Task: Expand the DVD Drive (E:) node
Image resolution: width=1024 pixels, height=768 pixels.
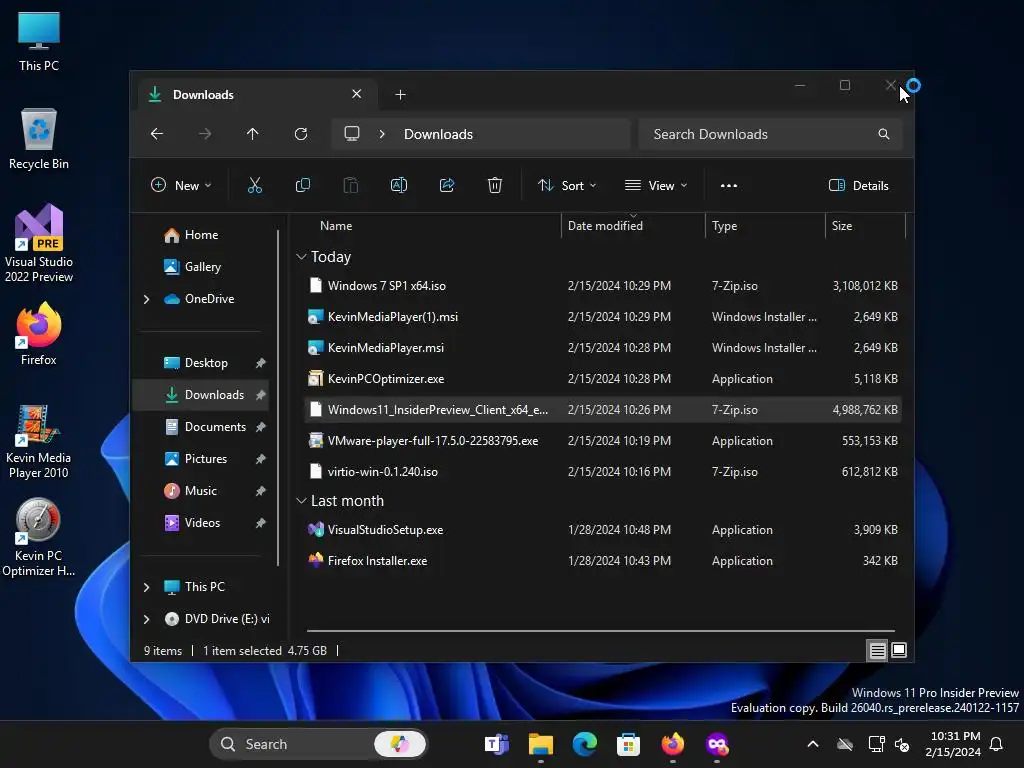Action: (x=146, y=619)
